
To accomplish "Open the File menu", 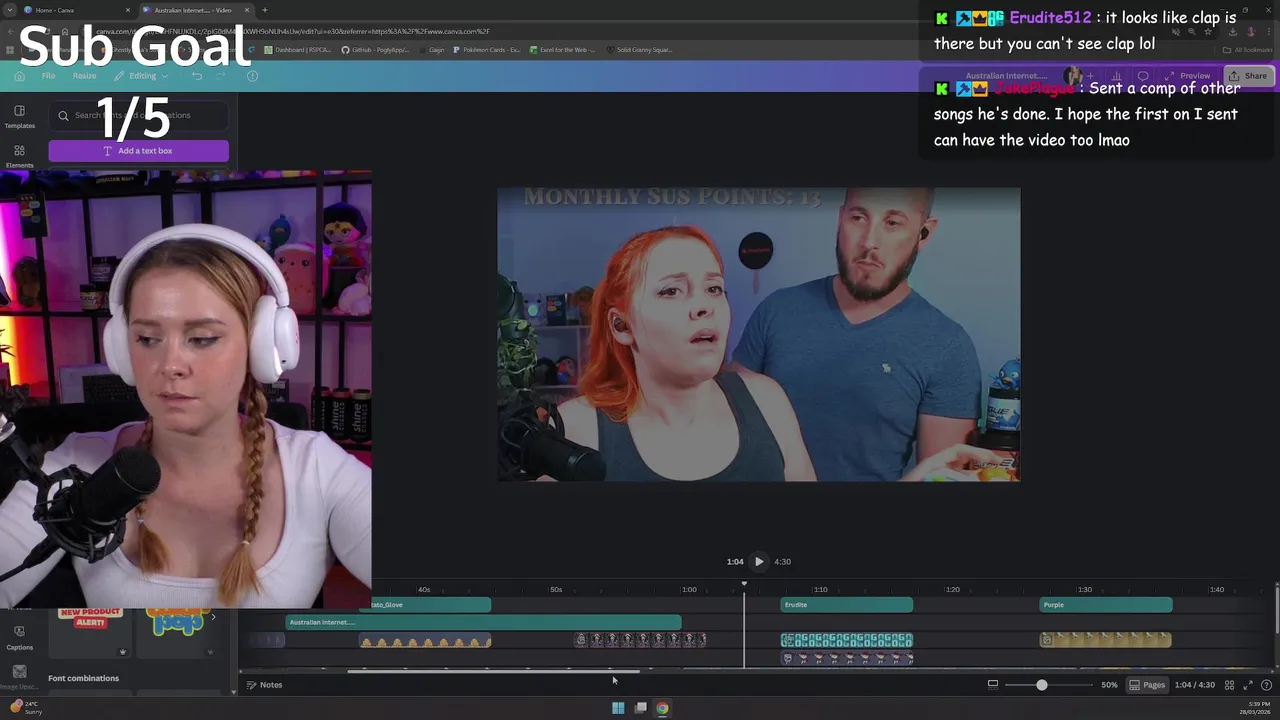I will tap(48, 76).
